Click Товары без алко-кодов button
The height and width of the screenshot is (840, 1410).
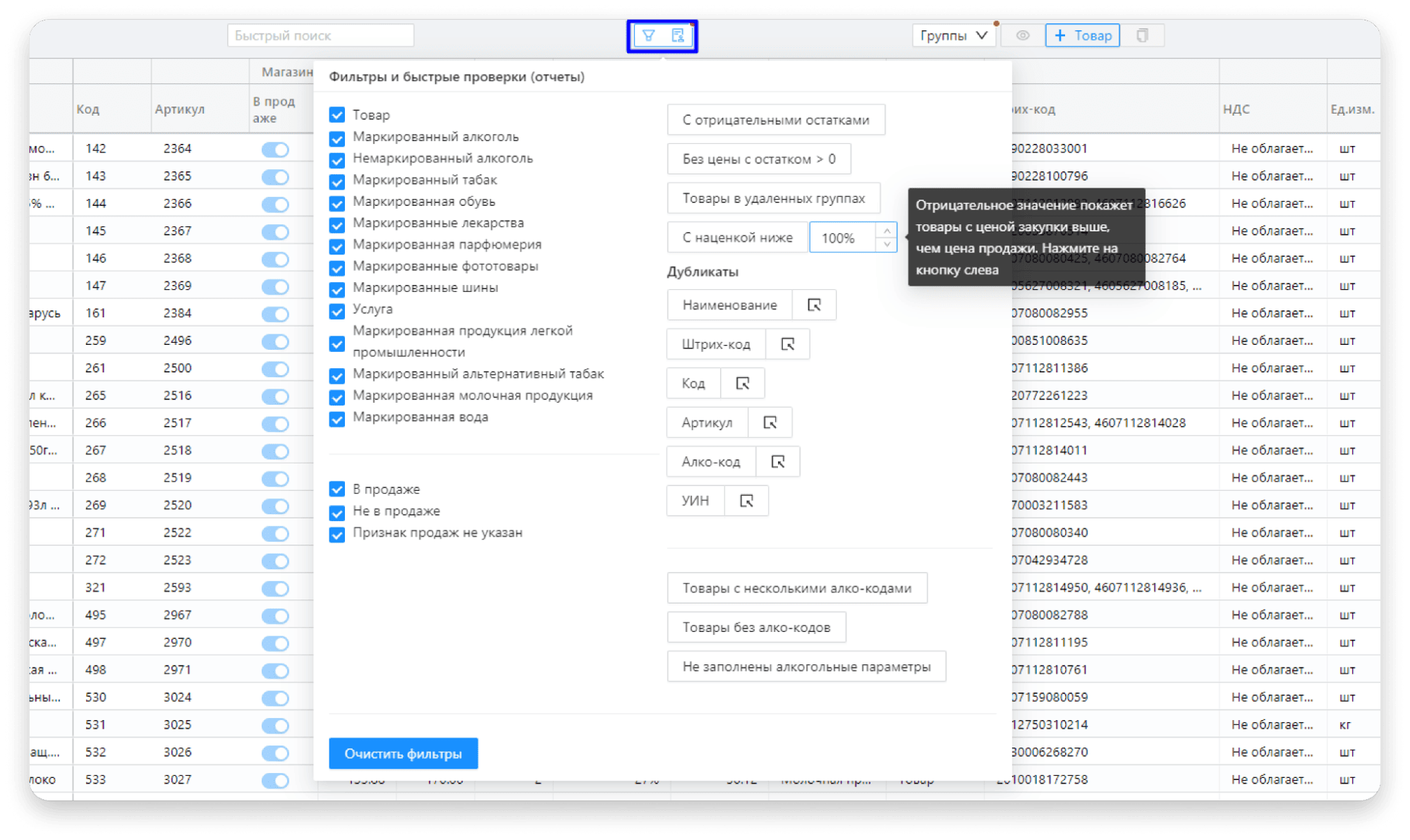point(756,627)
